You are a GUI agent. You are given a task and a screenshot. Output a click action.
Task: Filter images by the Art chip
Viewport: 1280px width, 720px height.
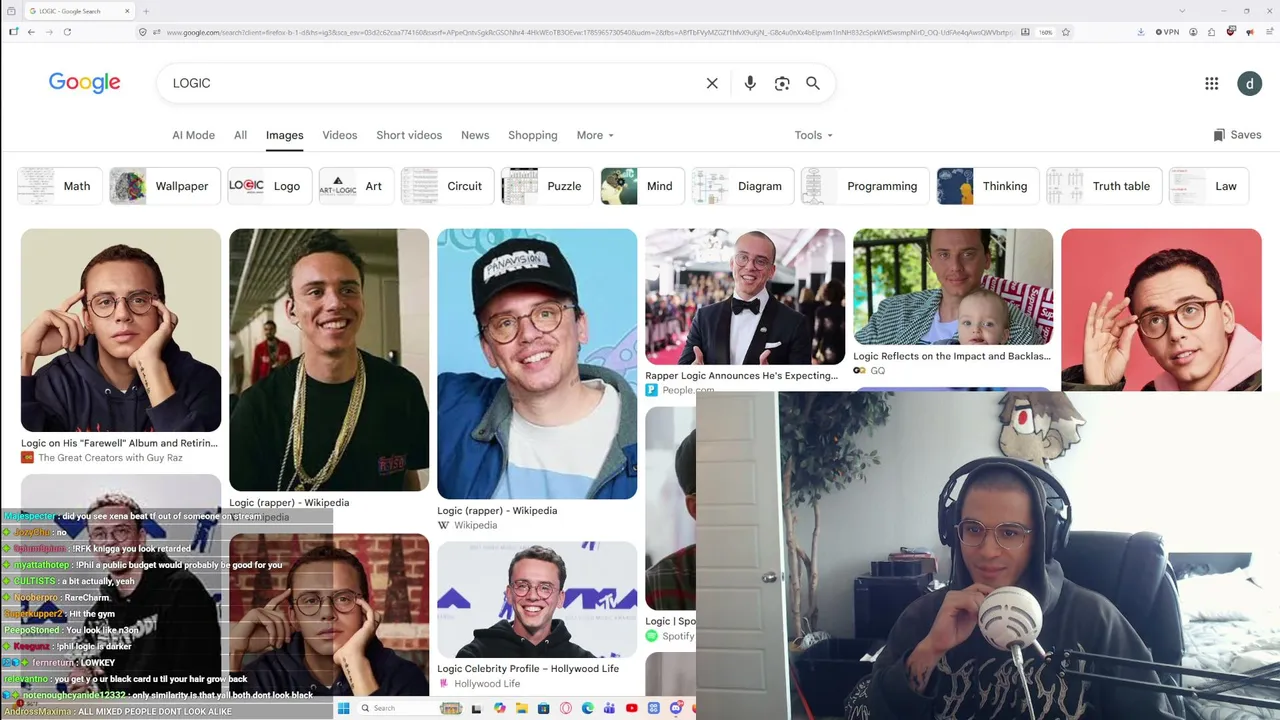[x=356, y=186]
